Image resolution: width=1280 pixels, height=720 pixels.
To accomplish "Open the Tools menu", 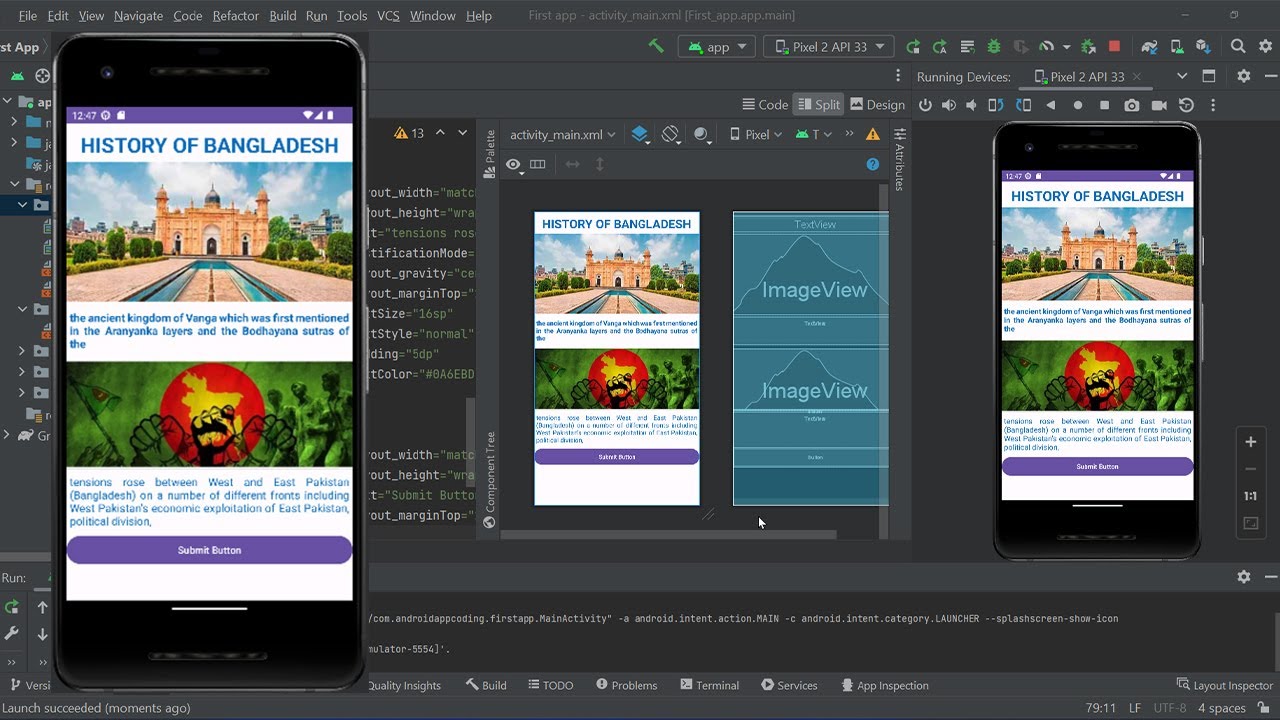I will (352, 16).
